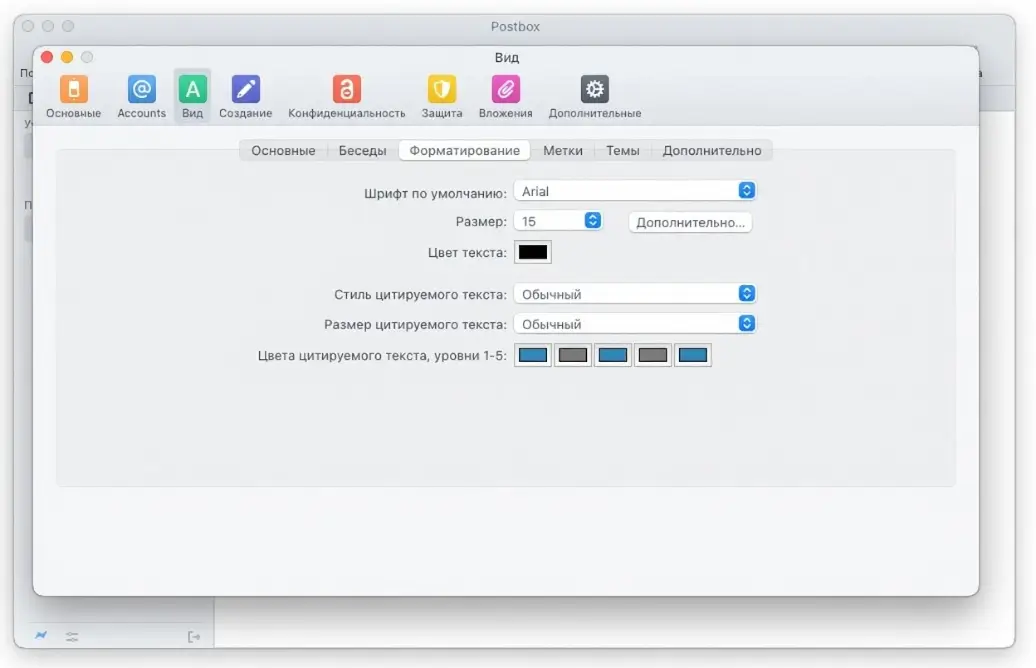Pick the level 4 quoted text color swatch
The height and width of the screenshot is (668, 1036).
653,355
